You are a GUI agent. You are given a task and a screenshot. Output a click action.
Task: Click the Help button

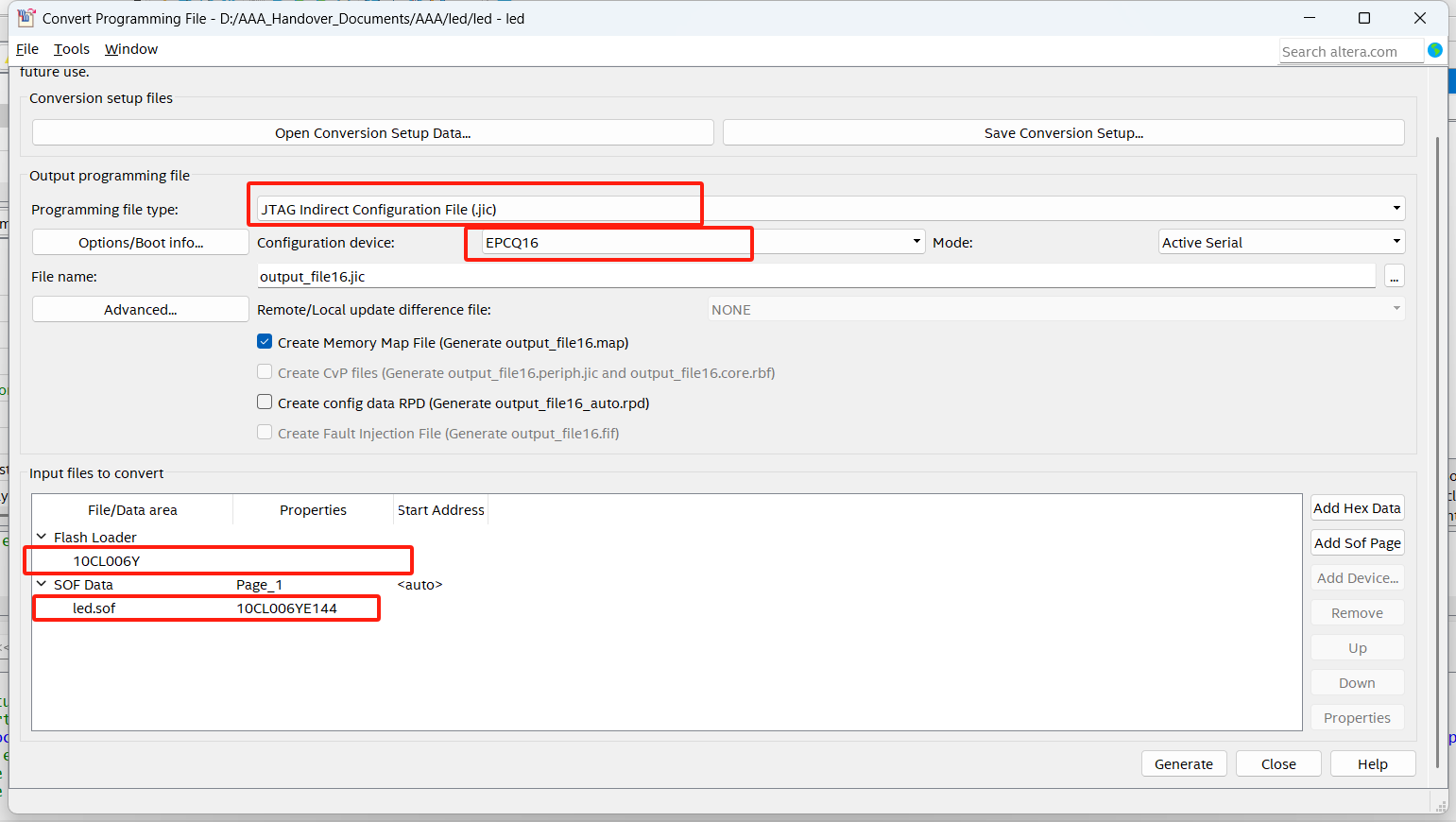coord(1373,763)
